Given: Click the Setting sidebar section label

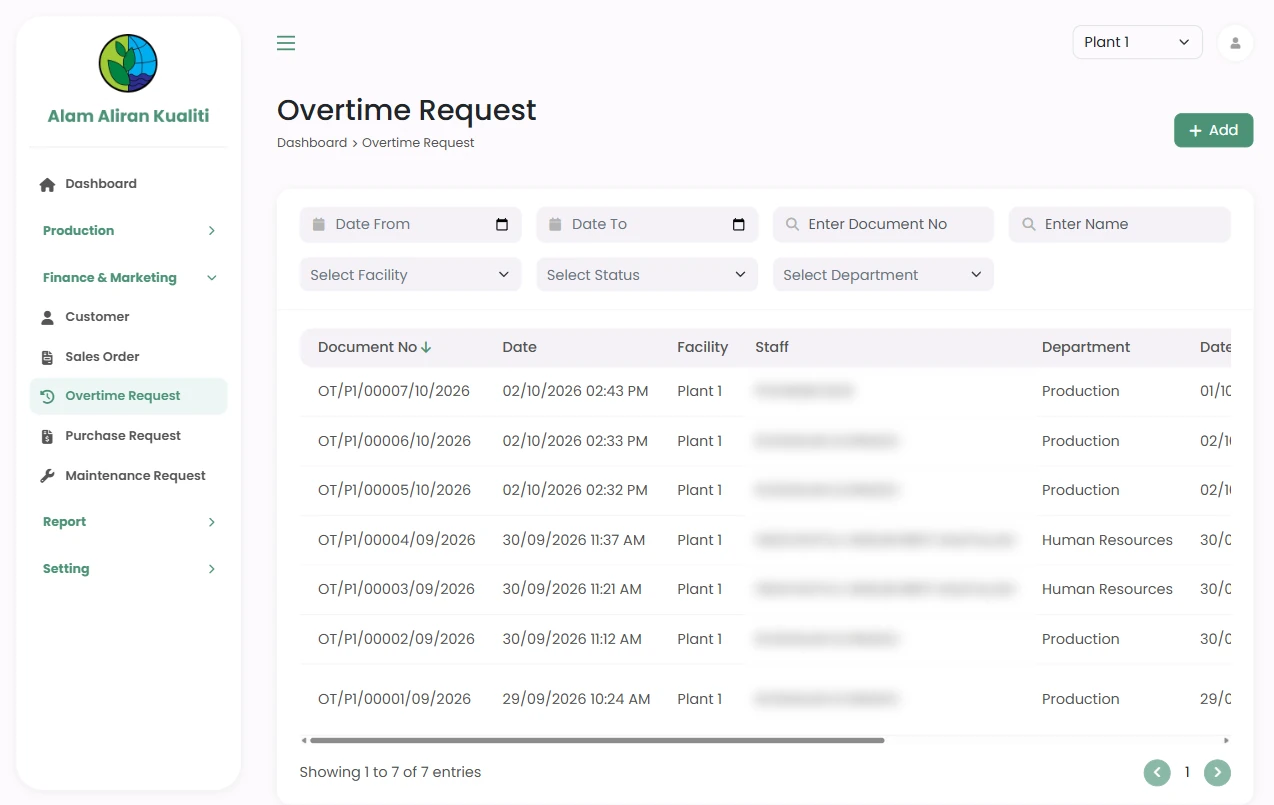Looking at the screenshot, I should coord(66,569).
